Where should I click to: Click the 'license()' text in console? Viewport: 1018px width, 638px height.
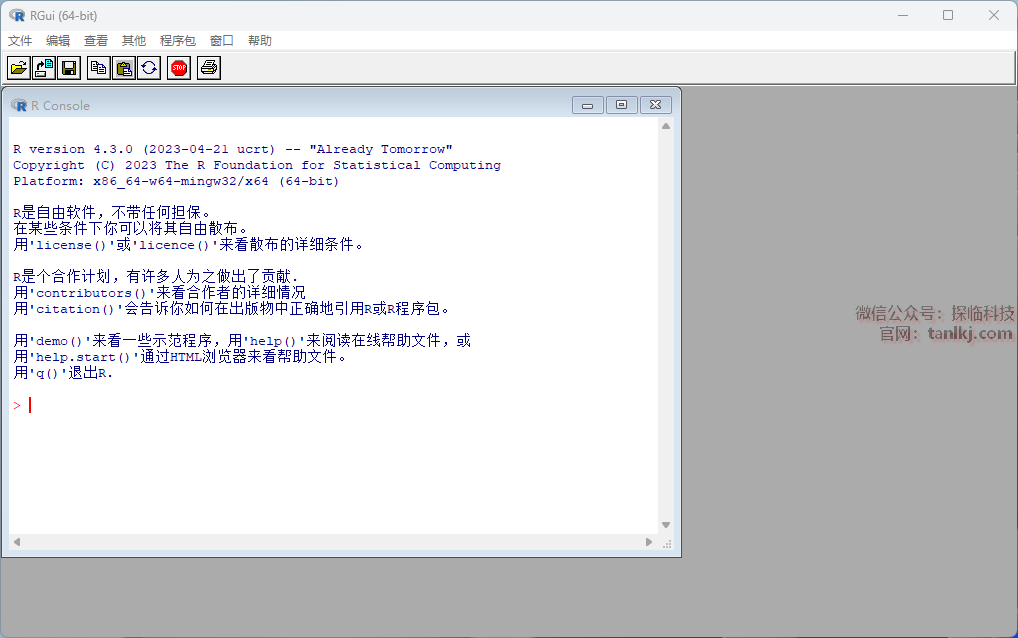[x=70, y=245]
